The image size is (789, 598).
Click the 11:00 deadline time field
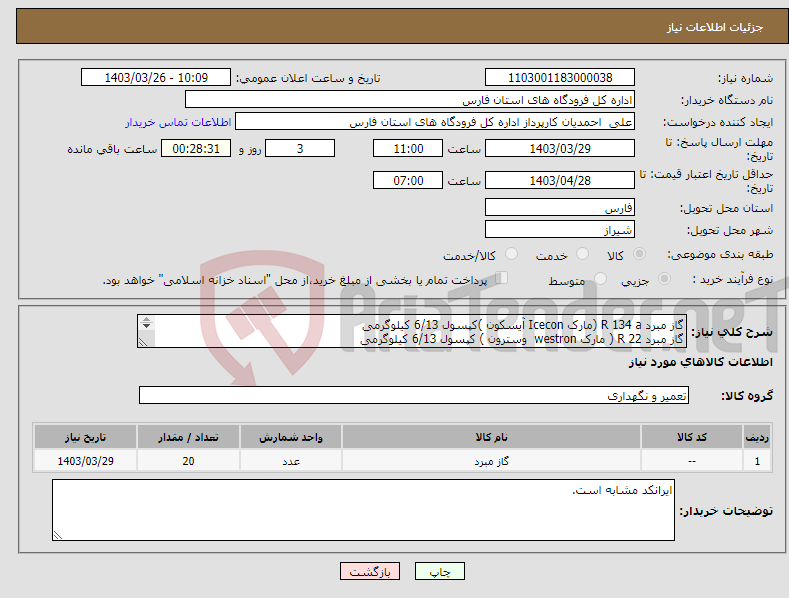click(408, 148)
